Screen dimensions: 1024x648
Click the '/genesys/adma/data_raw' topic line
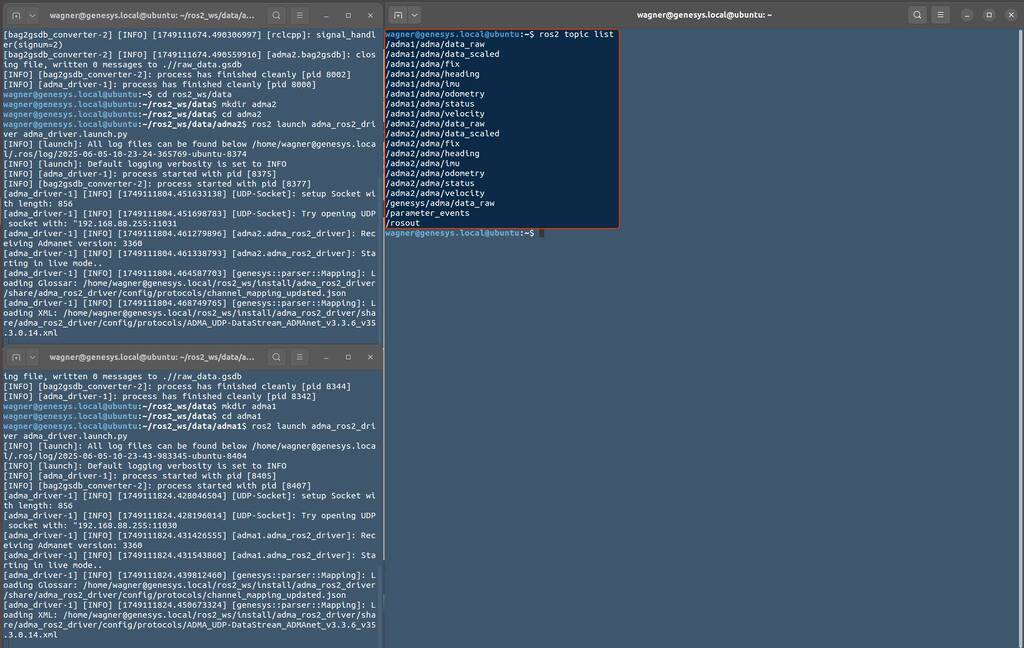[x=440, y=203]
